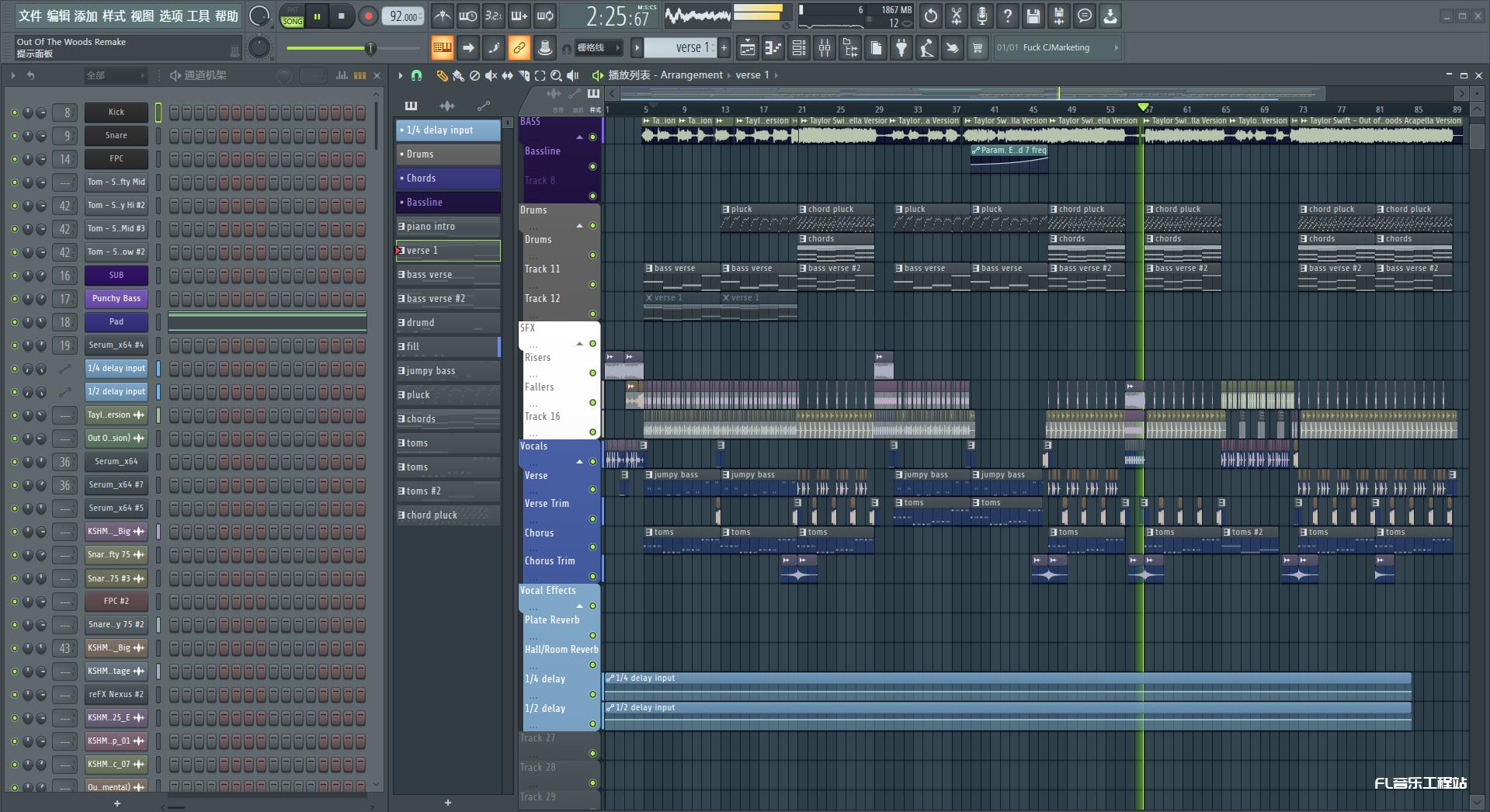Open the 帮助 menu

227,16
